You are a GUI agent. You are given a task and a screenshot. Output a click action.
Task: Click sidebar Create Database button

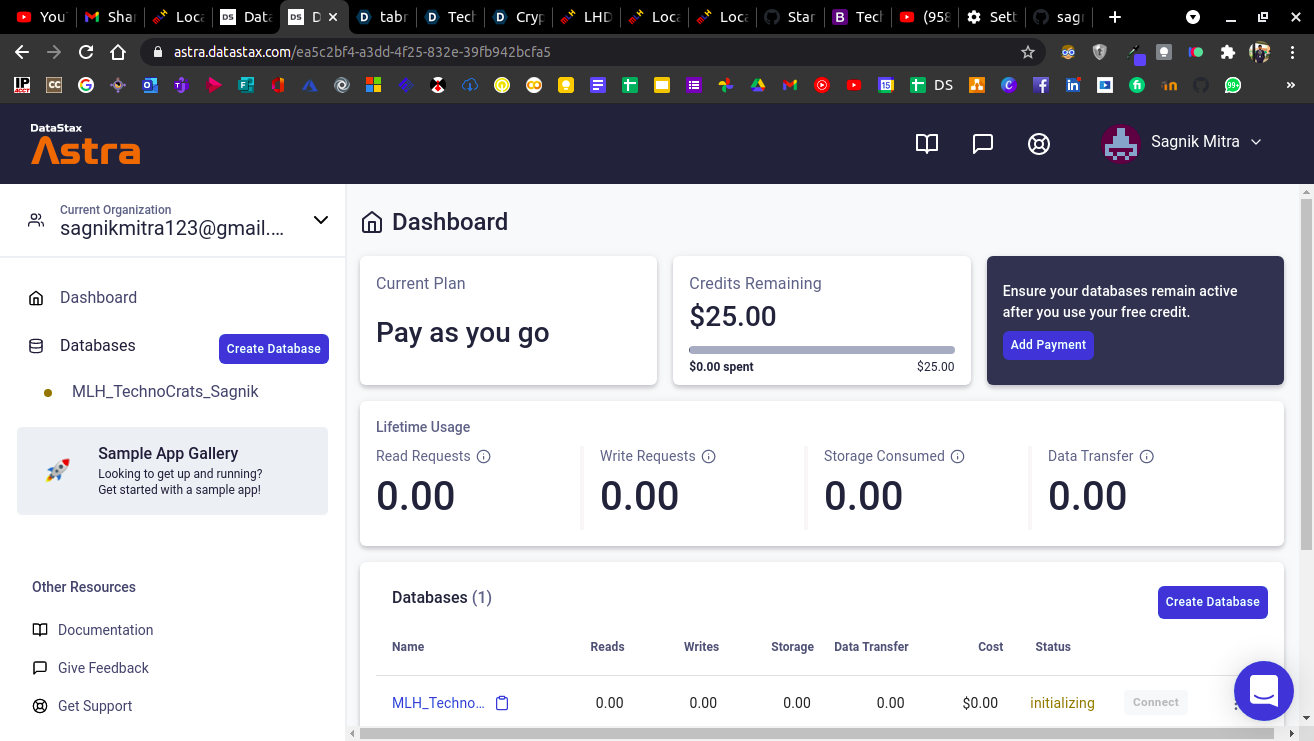coord(274,348)
